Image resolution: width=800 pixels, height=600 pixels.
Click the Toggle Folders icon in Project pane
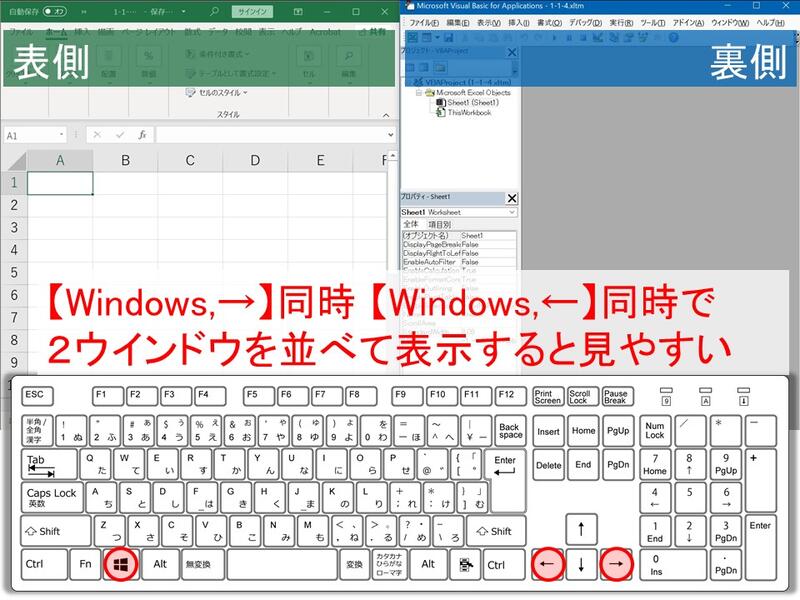coord(441,67)
